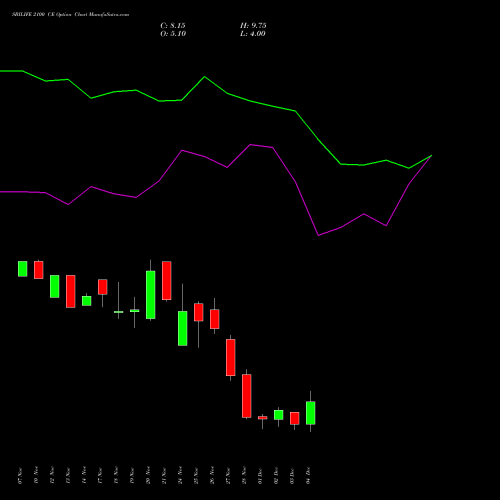The image size is (500, 500).
Task: Click the '17 Nov' date label
Action: point(100,476)
